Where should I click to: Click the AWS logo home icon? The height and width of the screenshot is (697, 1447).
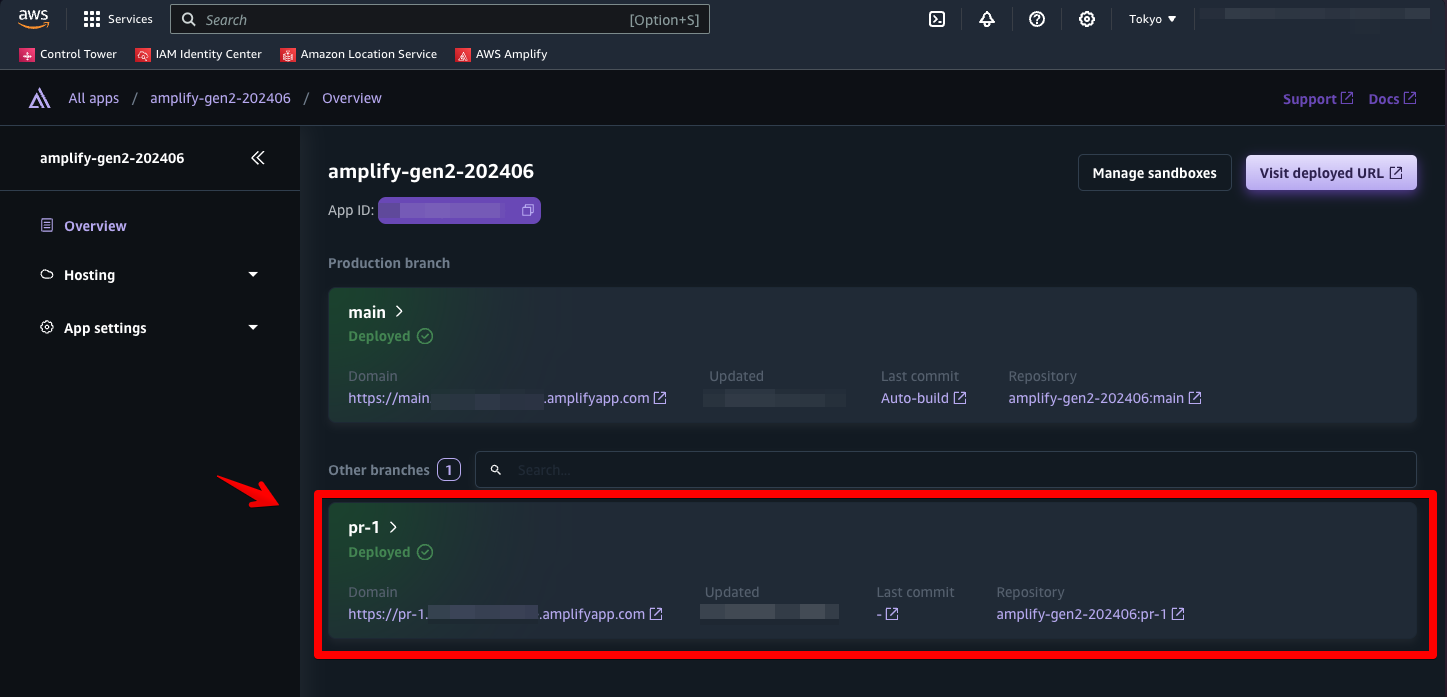33,19
